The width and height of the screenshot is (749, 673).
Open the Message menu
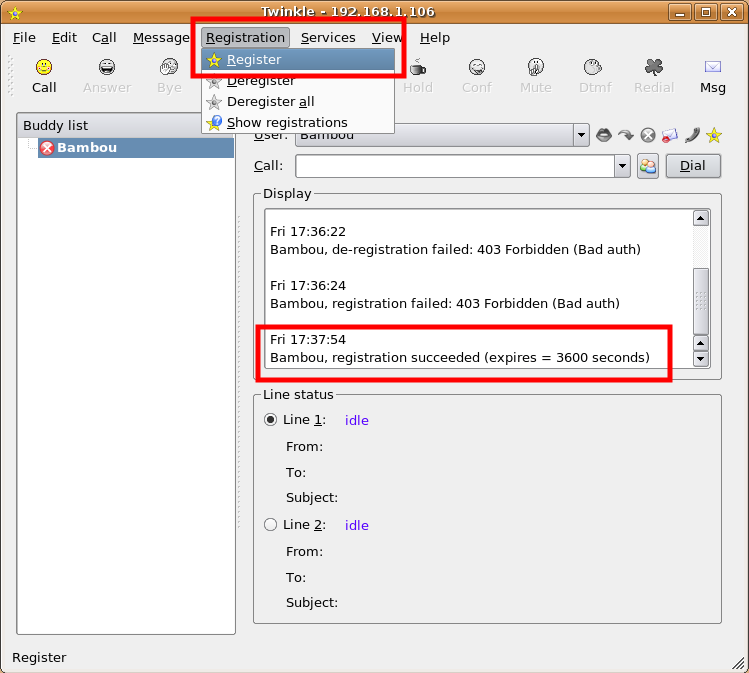(x=161, y=38)
